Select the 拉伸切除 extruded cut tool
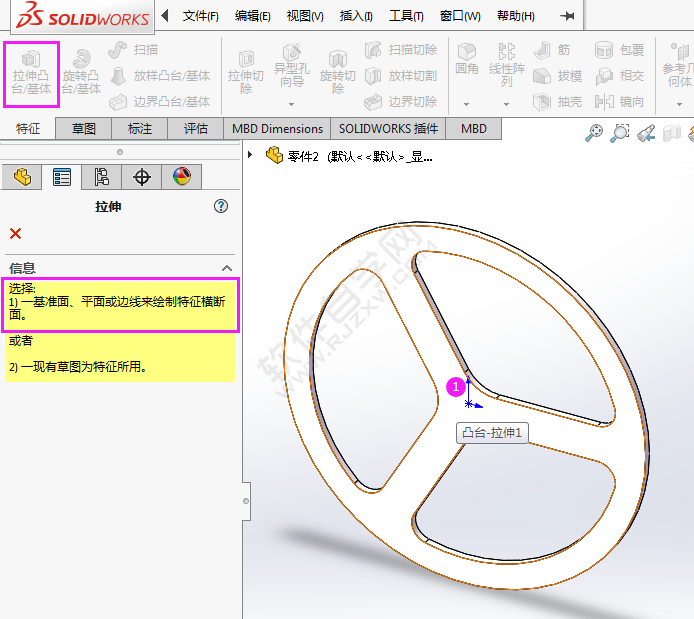 [246, 73]
